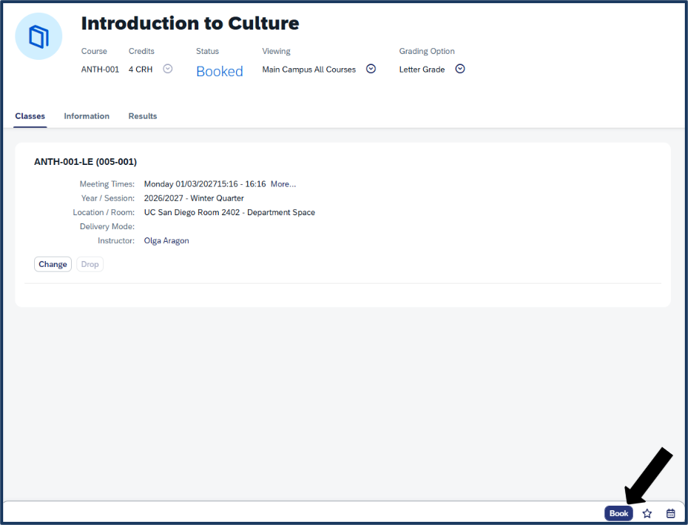Switch to the Classes tab
Image resolution: width=688 pixels, height=525 pixels.
pyautogui.click(x=30, y=116)
